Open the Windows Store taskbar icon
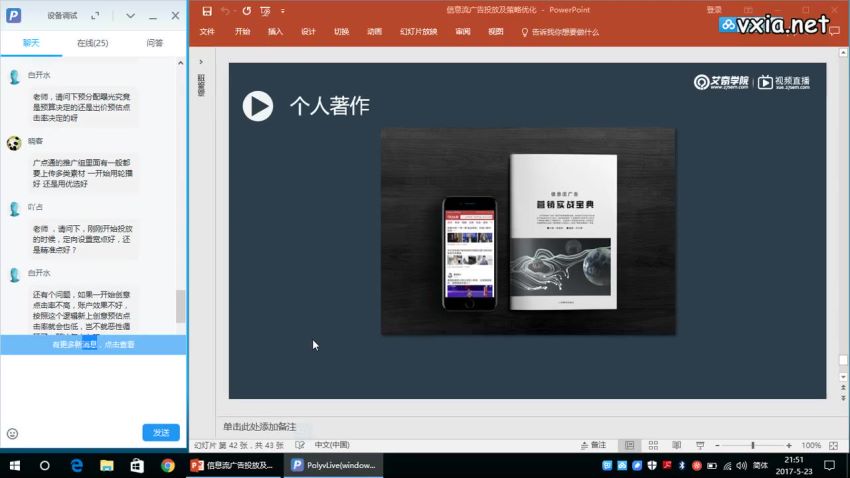This screenshot has width=850, height=478. (137, 466)
